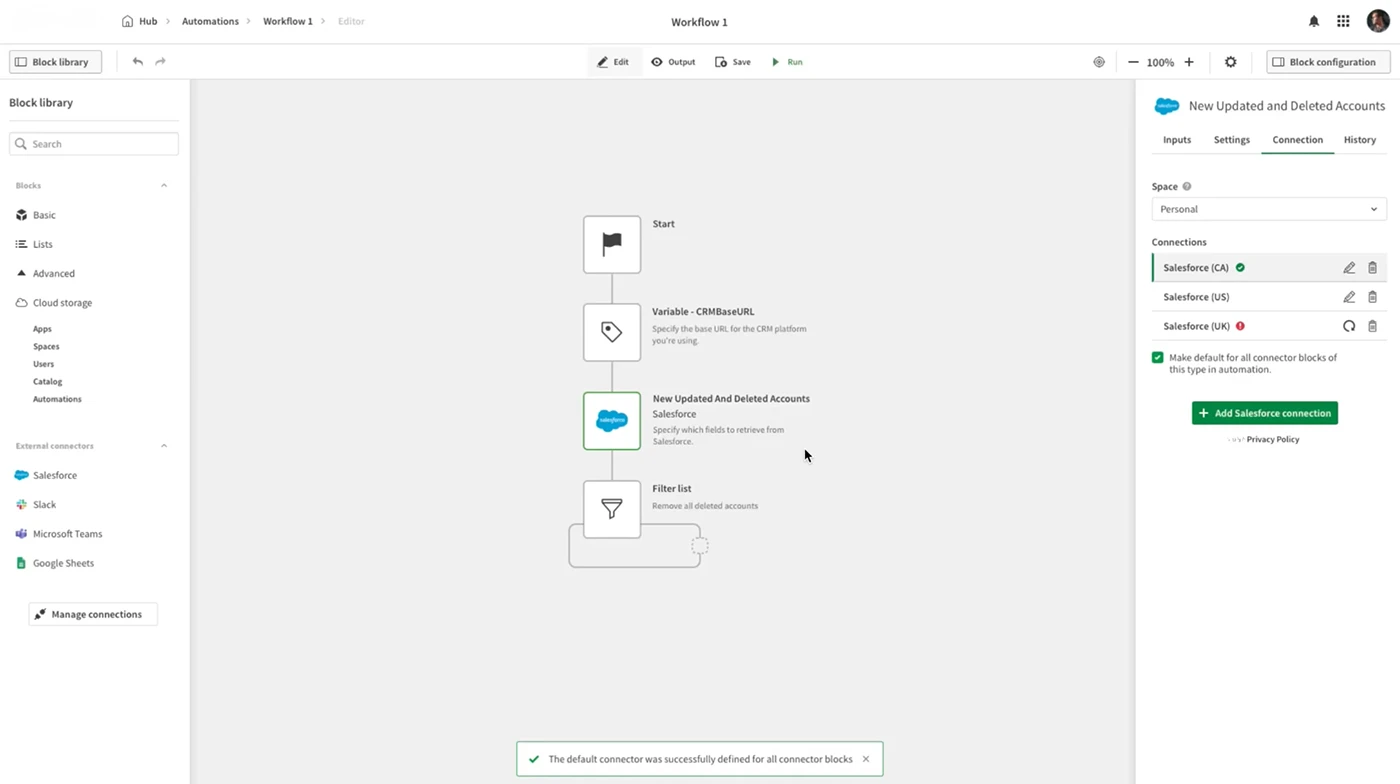Zoom in with the plus icon
The image size is (1400, 784).
point(1189,62)
